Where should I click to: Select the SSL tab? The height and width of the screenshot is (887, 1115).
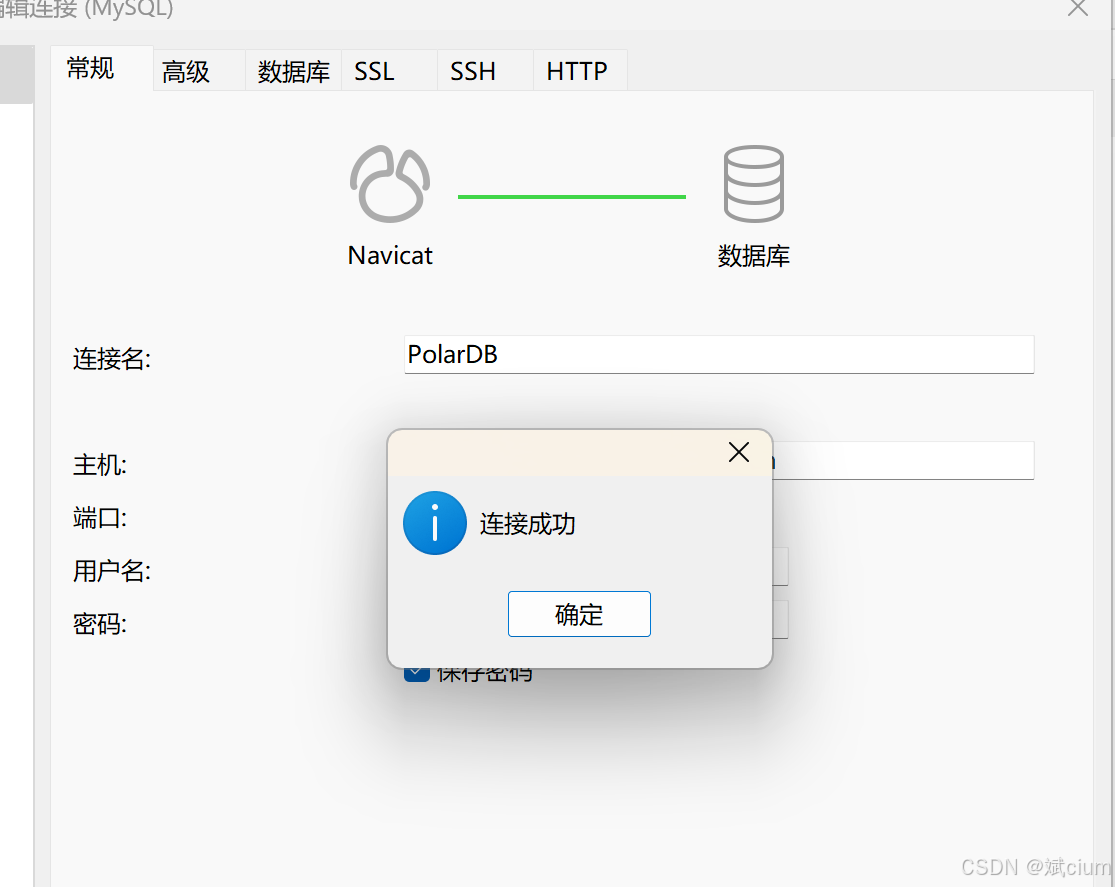point(389,71)
